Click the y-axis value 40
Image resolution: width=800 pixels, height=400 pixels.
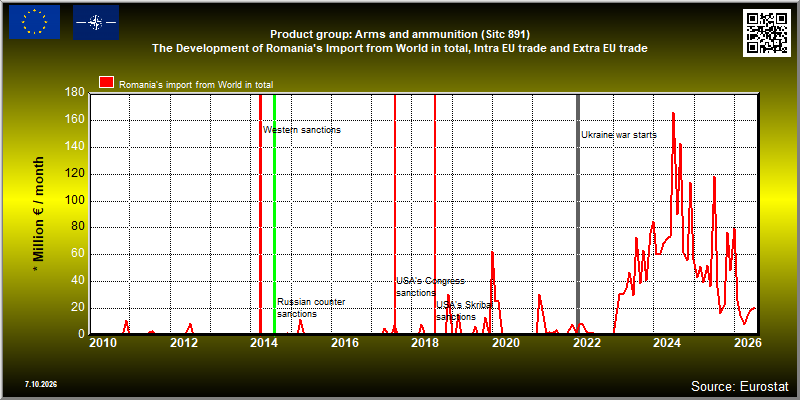[x=78, y=281]
